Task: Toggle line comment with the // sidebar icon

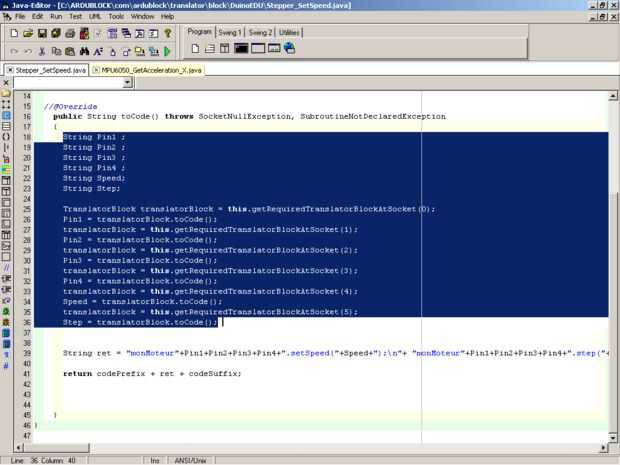Action: tap(6, 268)
